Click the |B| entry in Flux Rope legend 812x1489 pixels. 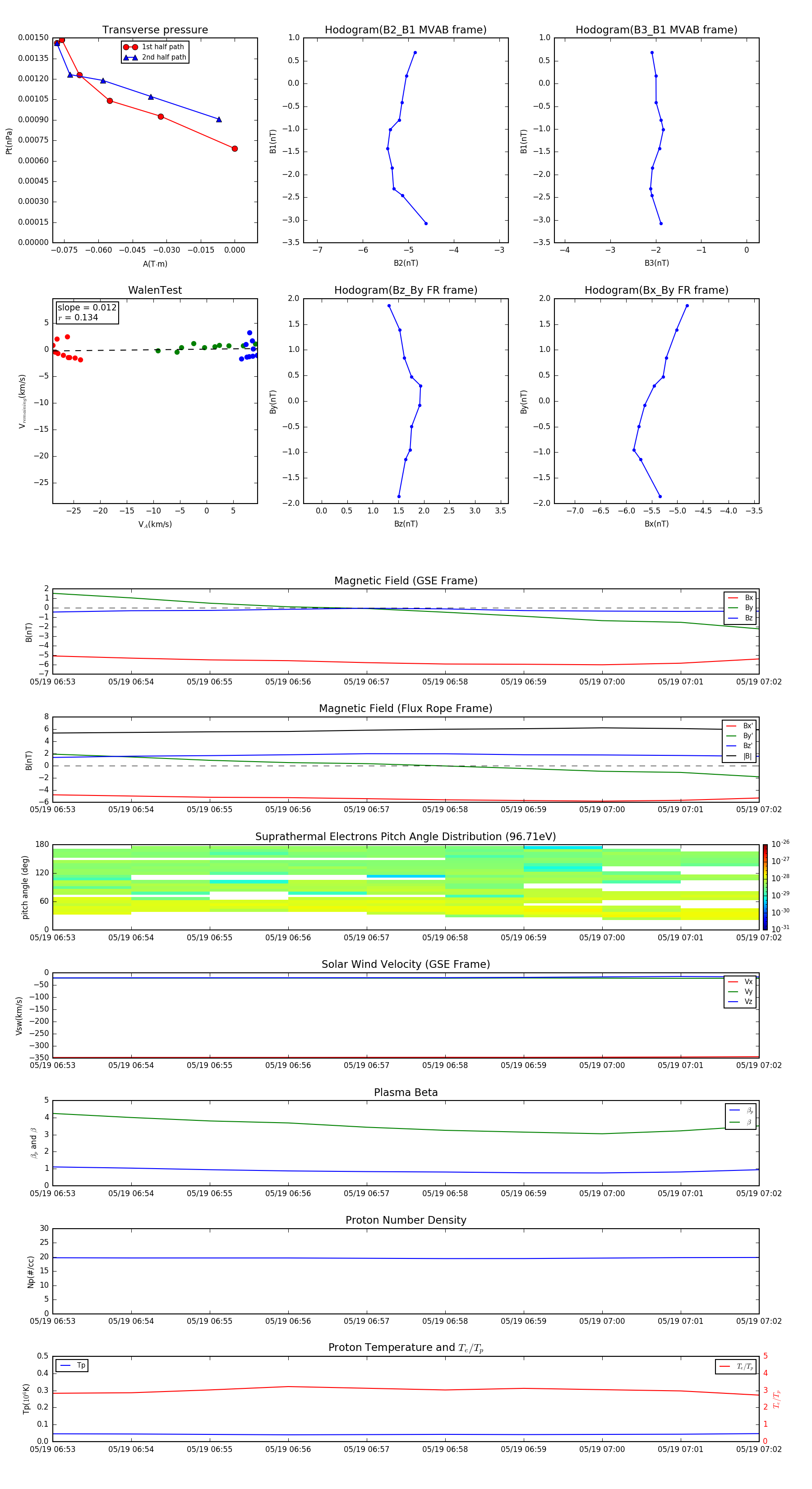739,756
